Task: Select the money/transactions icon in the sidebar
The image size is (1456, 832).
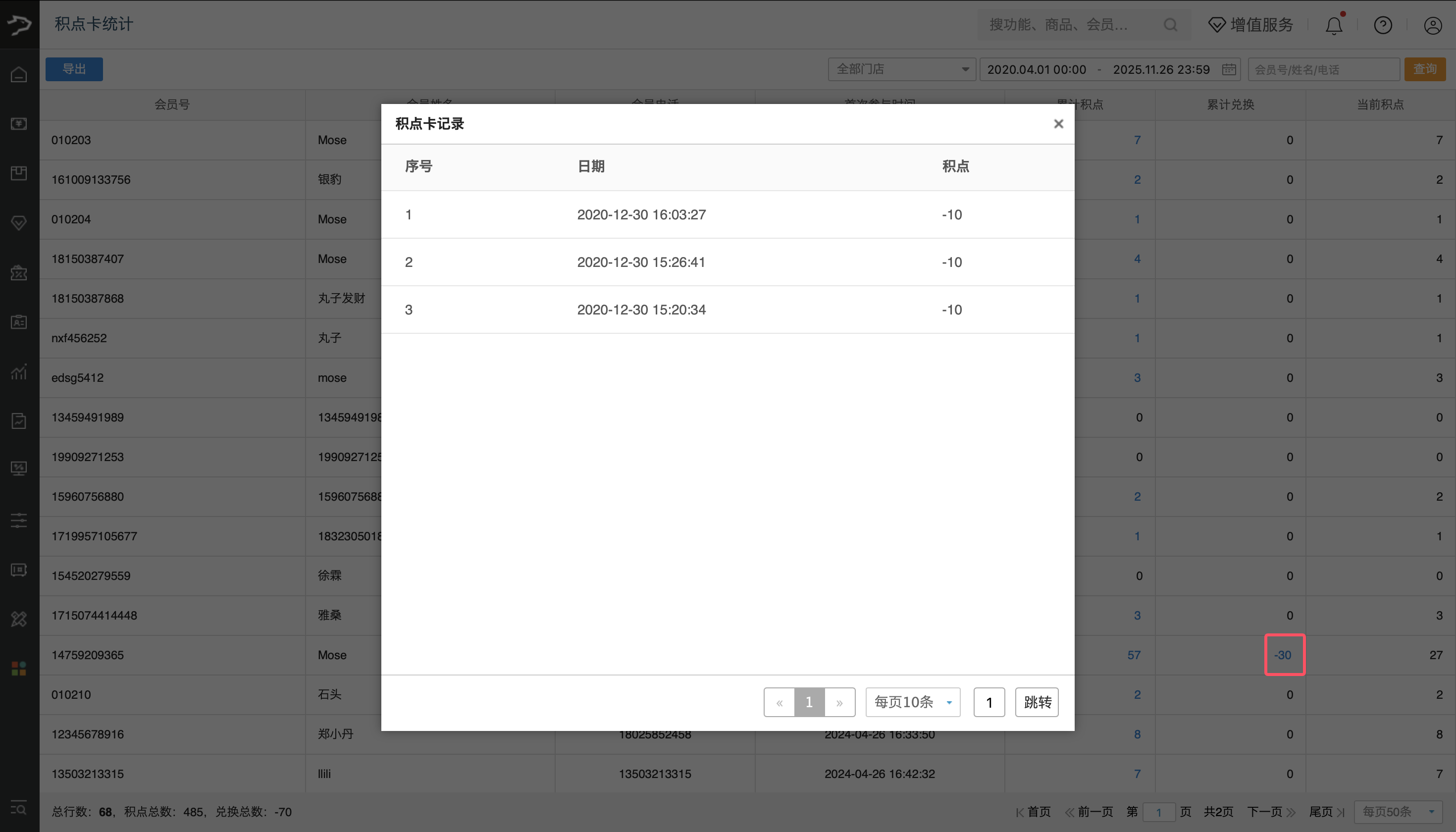Action: [x=18, y=124]
